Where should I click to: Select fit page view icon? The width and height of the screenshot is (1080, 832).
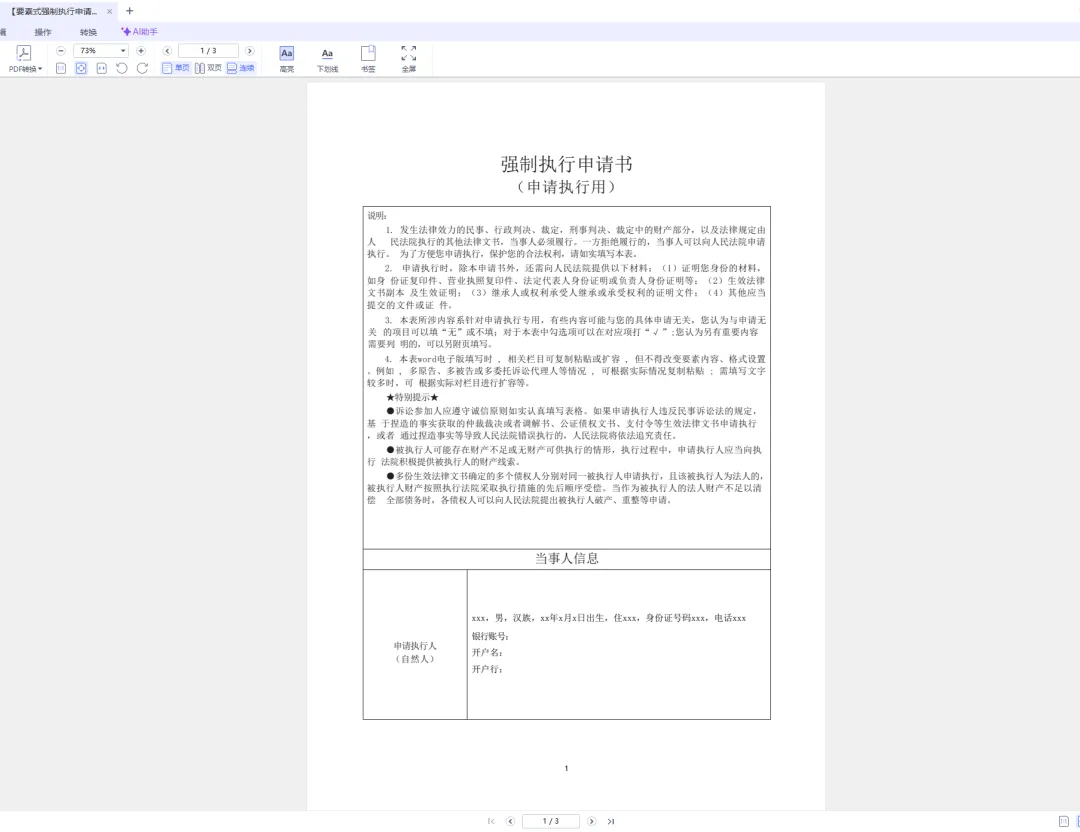(81, 68)
